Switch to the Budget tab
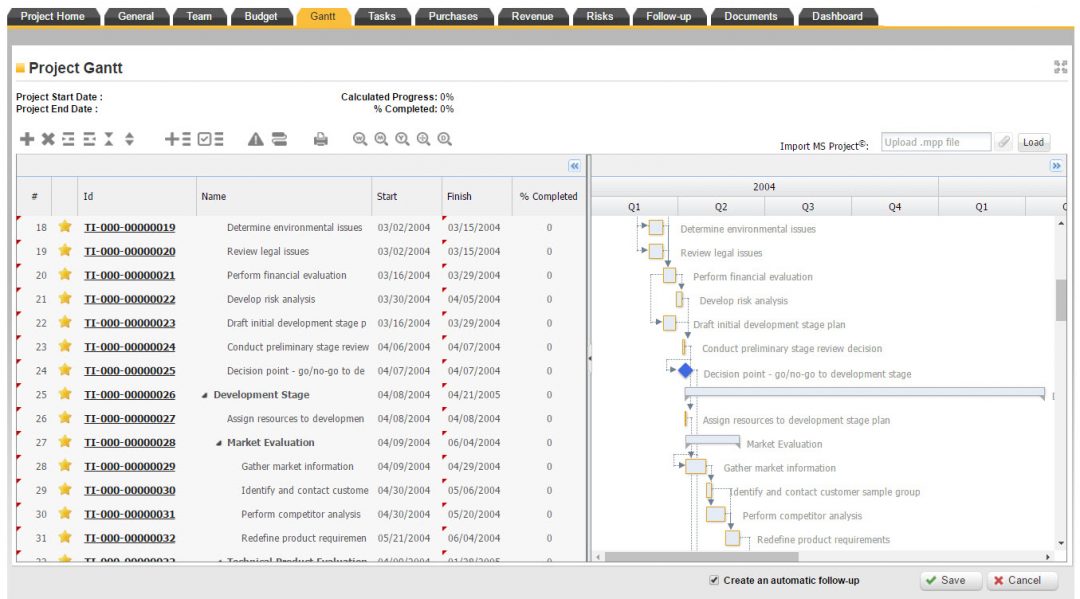Screen dimensions: 1080x599 click(261, 15)
